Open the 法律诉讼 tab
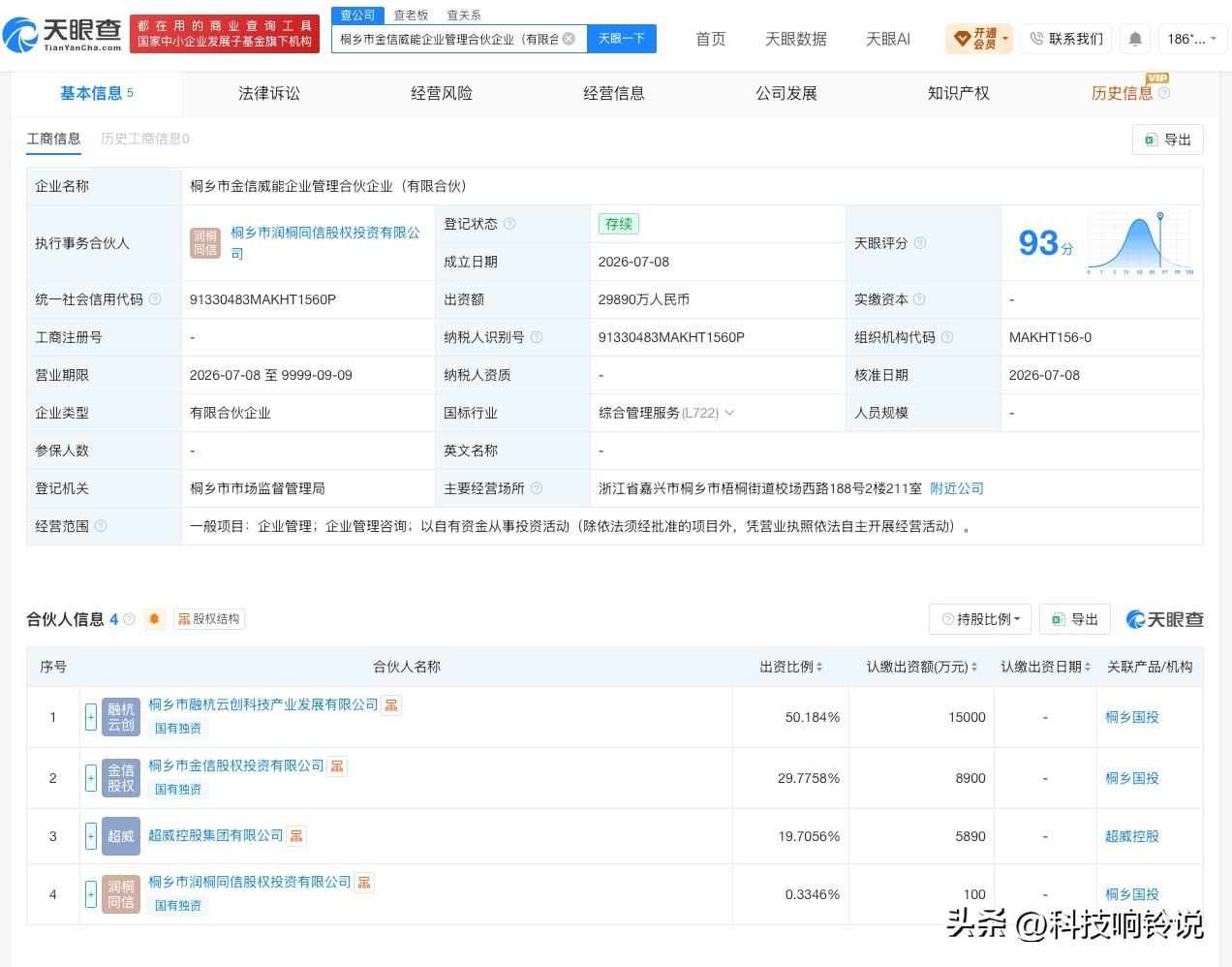 pos(269,93)
